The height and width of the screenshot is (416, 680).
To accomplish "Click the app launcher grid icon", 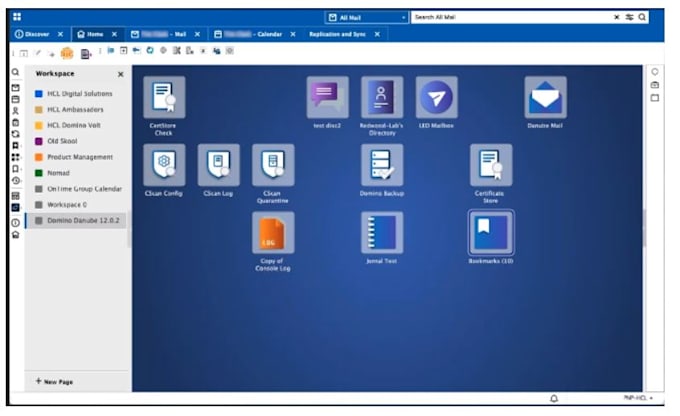I will click(x=17, y=17).
